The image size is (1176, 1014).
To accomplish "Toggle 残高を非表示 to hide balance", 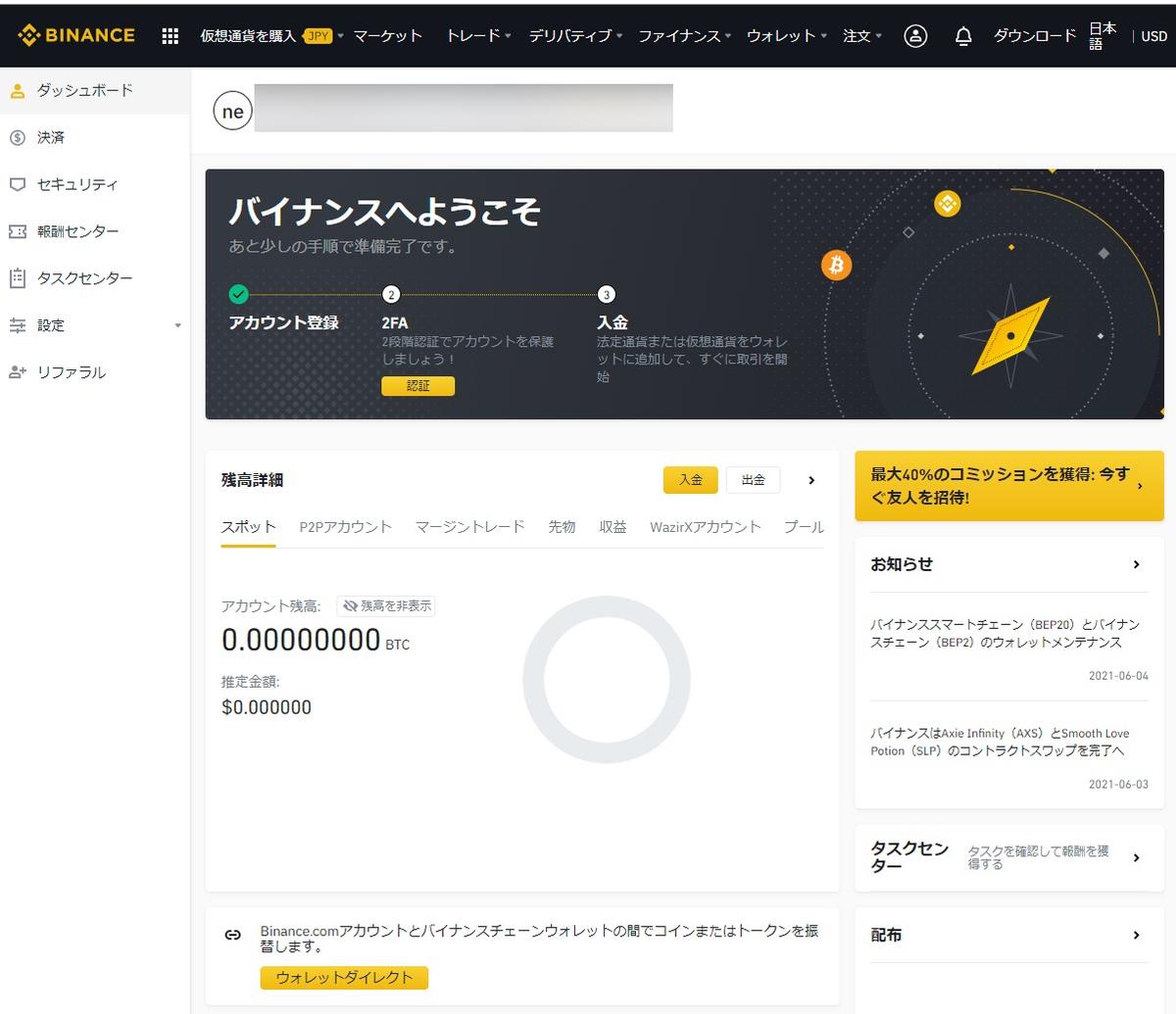I will pyautogui.click(x=386, y=605).
